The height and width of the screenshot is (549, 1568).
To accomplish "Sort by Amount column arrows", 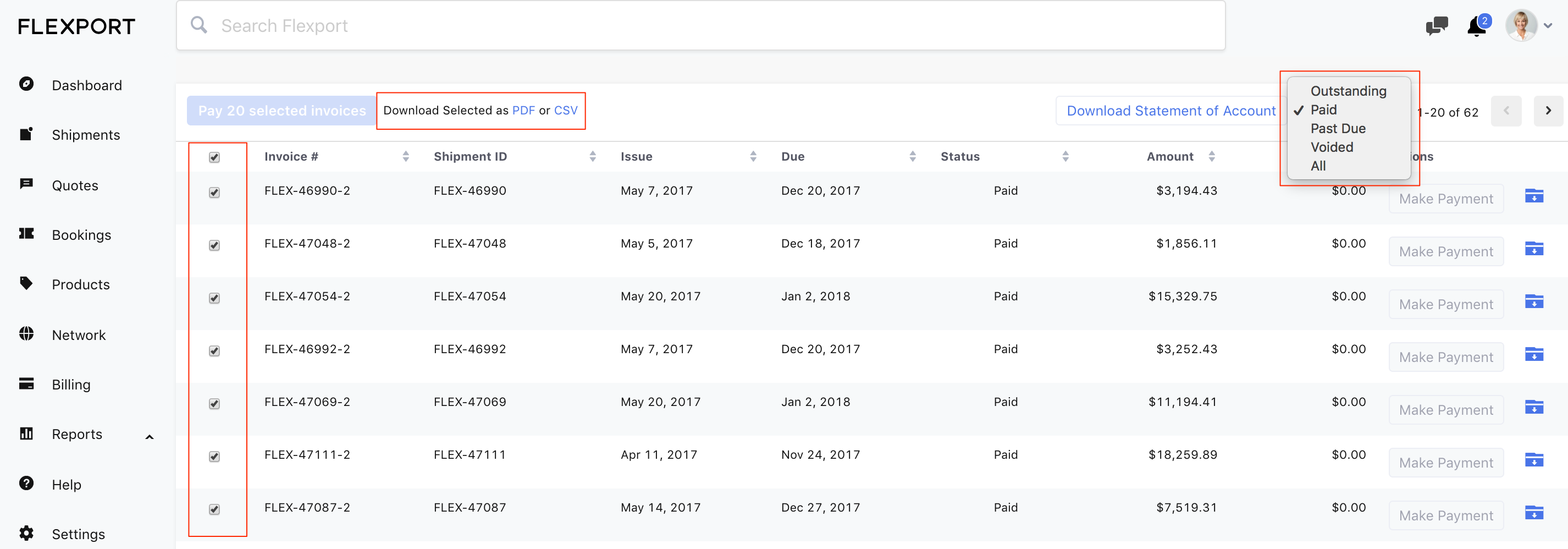I will click(x=1212, y=157).
